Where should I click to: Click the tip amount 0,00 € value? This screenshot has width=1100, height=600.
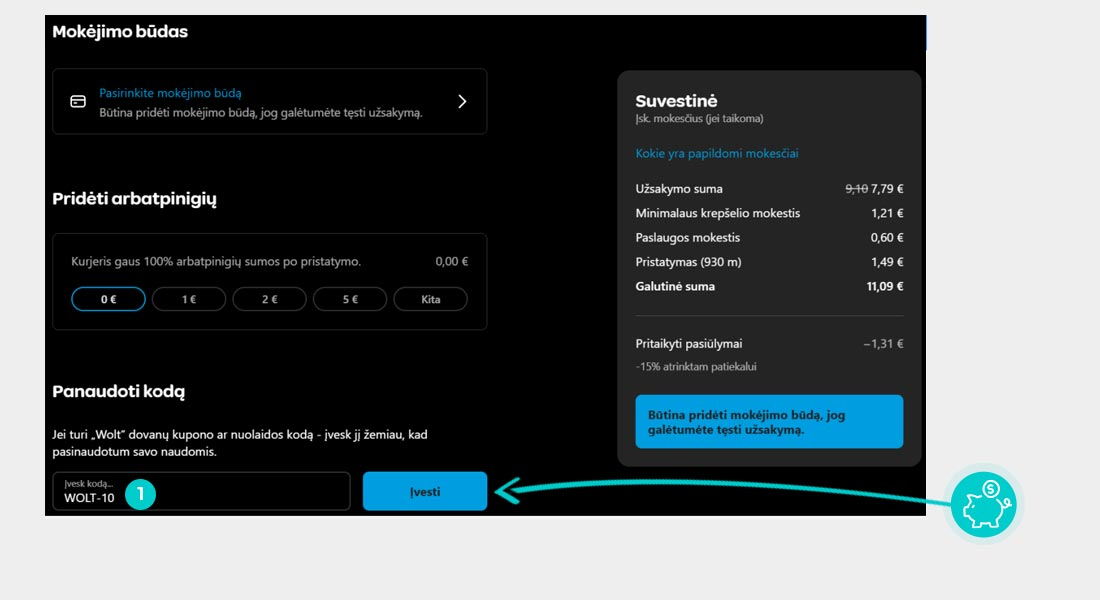coord(452,261)
